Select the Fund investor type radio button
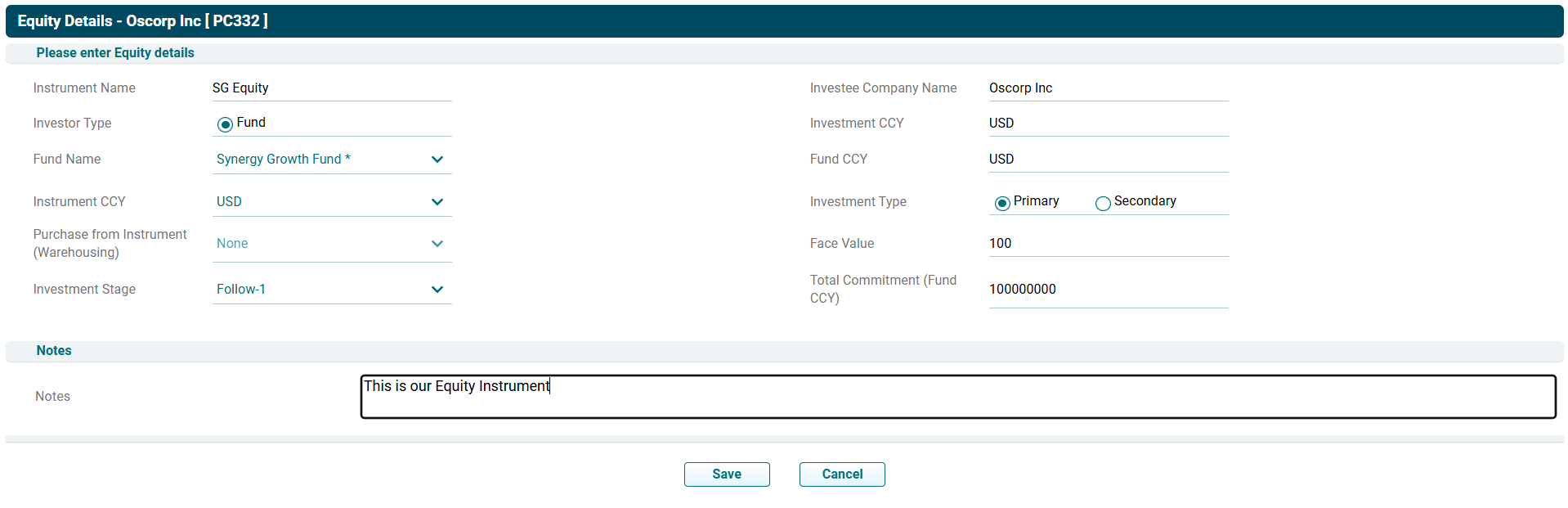This screenshot has height=508, width=1568. pos(225,124)
